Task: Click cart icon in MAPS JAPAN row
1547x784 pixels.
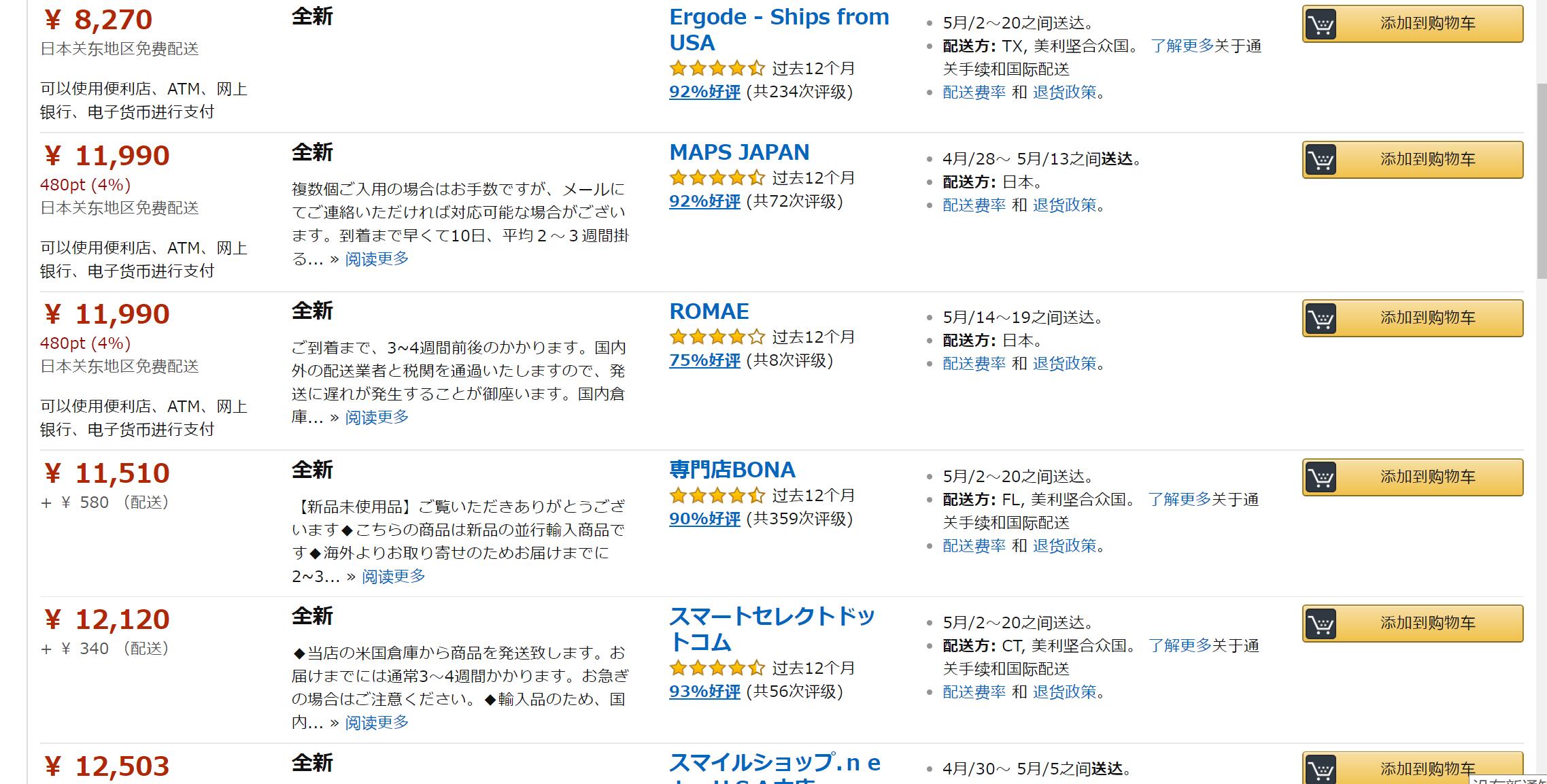Action: click(x=1321, y=160)
